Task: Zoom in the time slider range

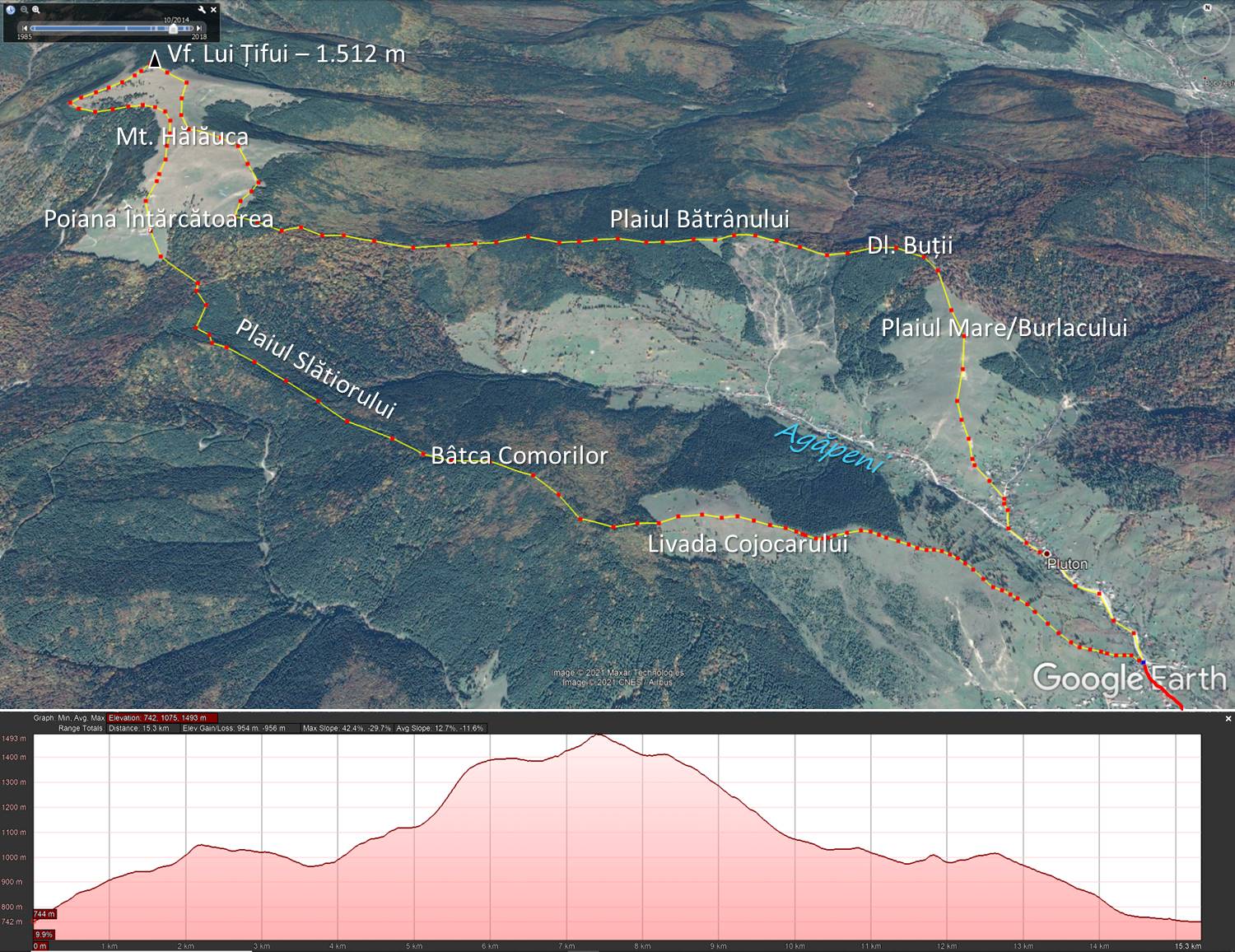Action: [37, 10]
